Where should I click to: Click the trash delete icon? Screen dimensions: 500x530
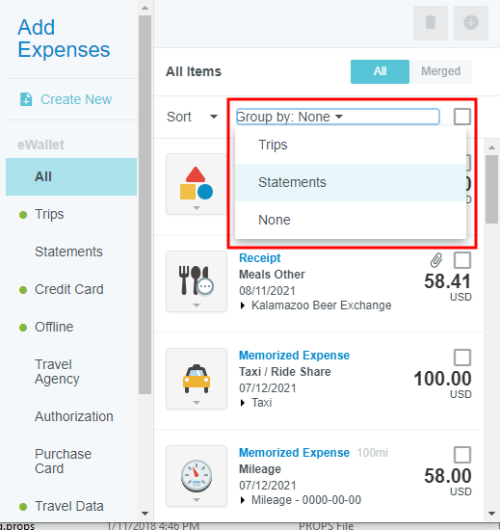click(x=430, y=23)
